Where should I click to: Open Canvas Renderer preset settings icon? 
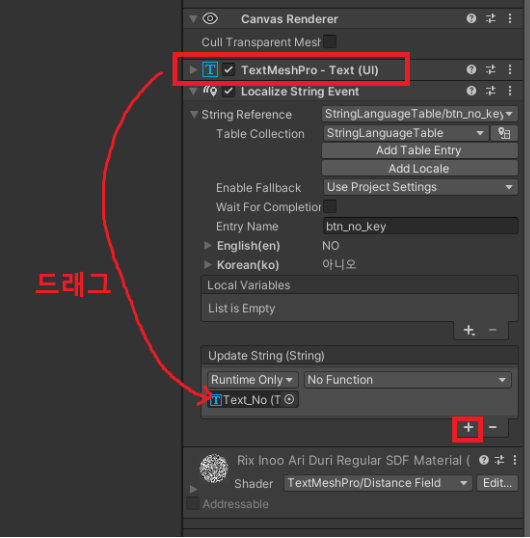click(491, 18)
